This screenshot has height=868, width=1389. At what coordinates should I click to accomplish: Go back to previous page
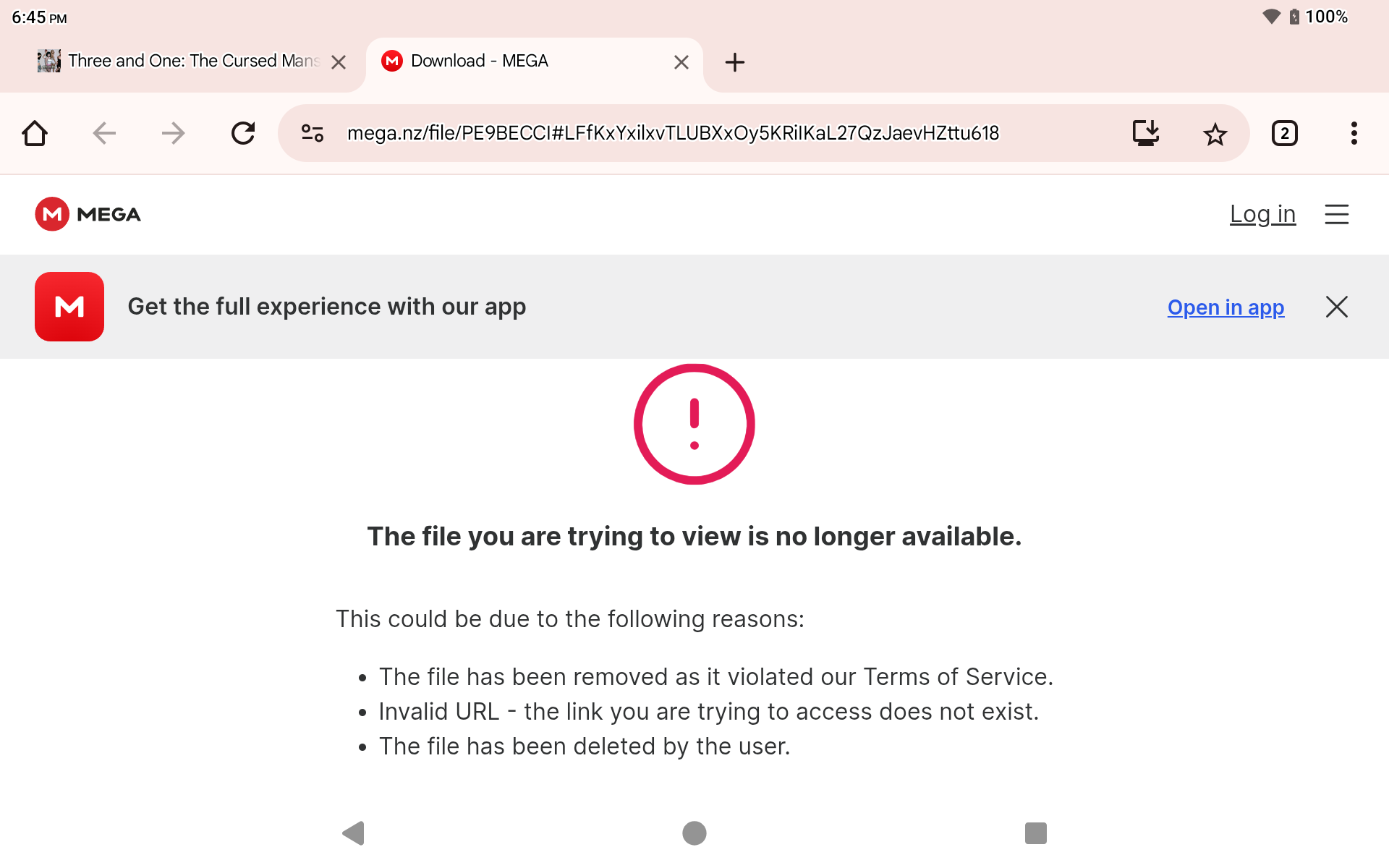pos(104,134)
